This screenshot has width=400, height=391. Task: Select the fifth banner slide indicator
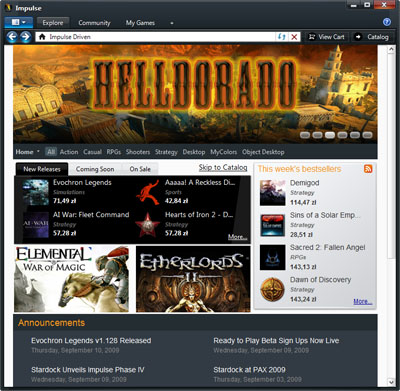coord(355,135)
